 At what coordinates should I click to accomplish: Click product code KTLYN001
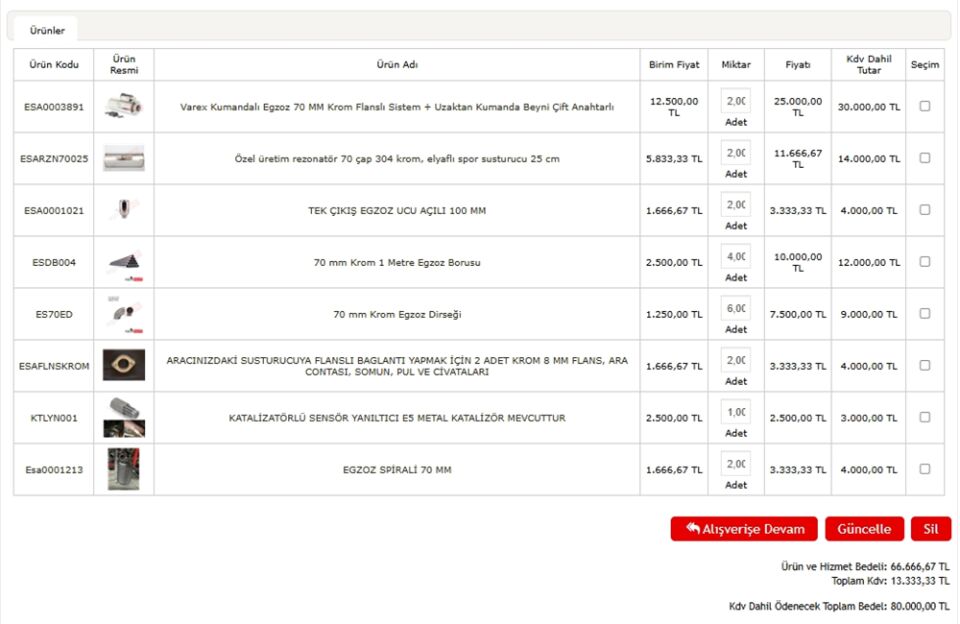click(54, 418)
